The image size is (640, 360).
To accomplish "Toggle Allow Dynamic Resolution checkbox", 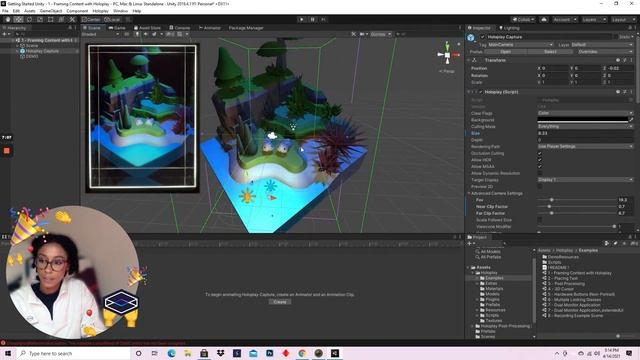I will tap(540, 173).
